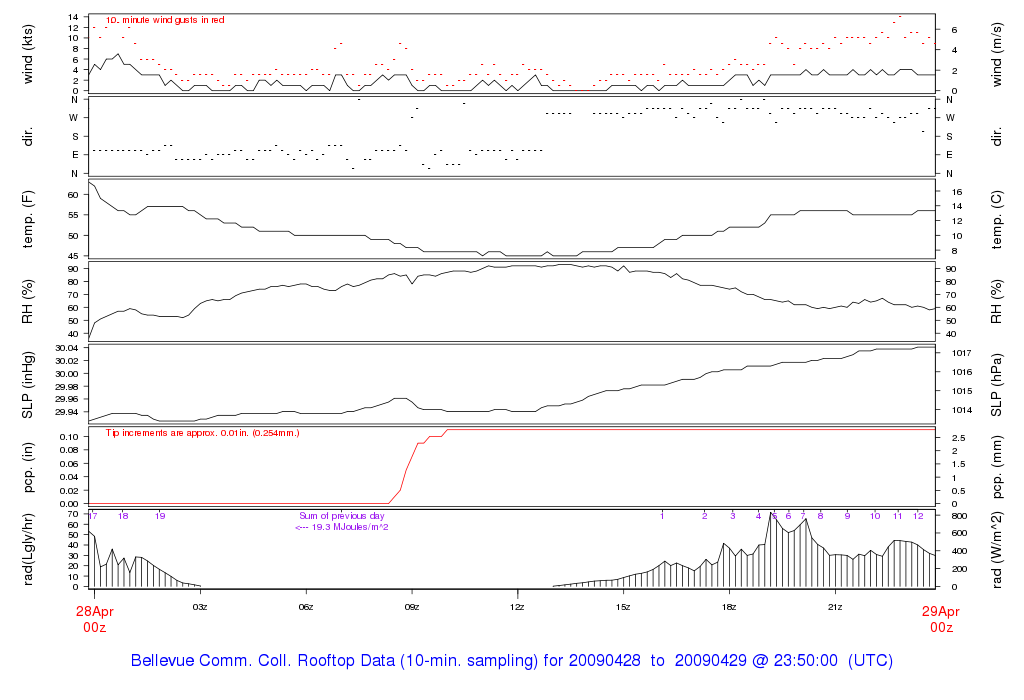This screenshot has width=1024, height=700.
Task: Click the '0.04' precipitation tick value
Action: click(69, 477)
